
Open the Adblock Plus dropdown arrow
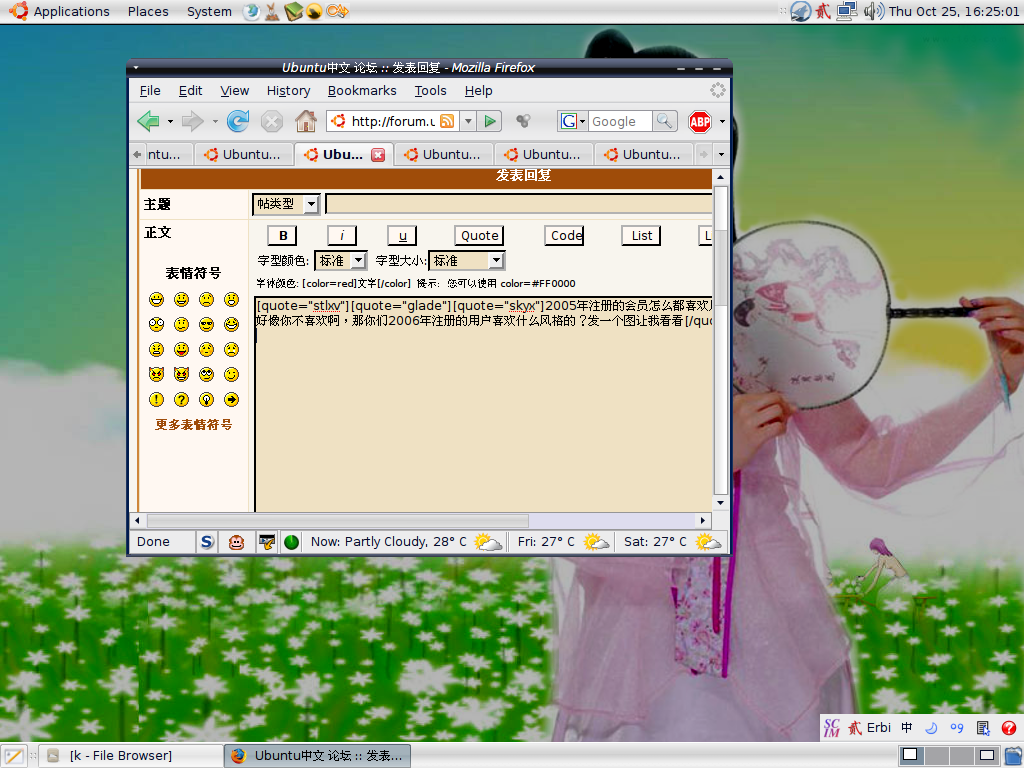tap(722, 121)
